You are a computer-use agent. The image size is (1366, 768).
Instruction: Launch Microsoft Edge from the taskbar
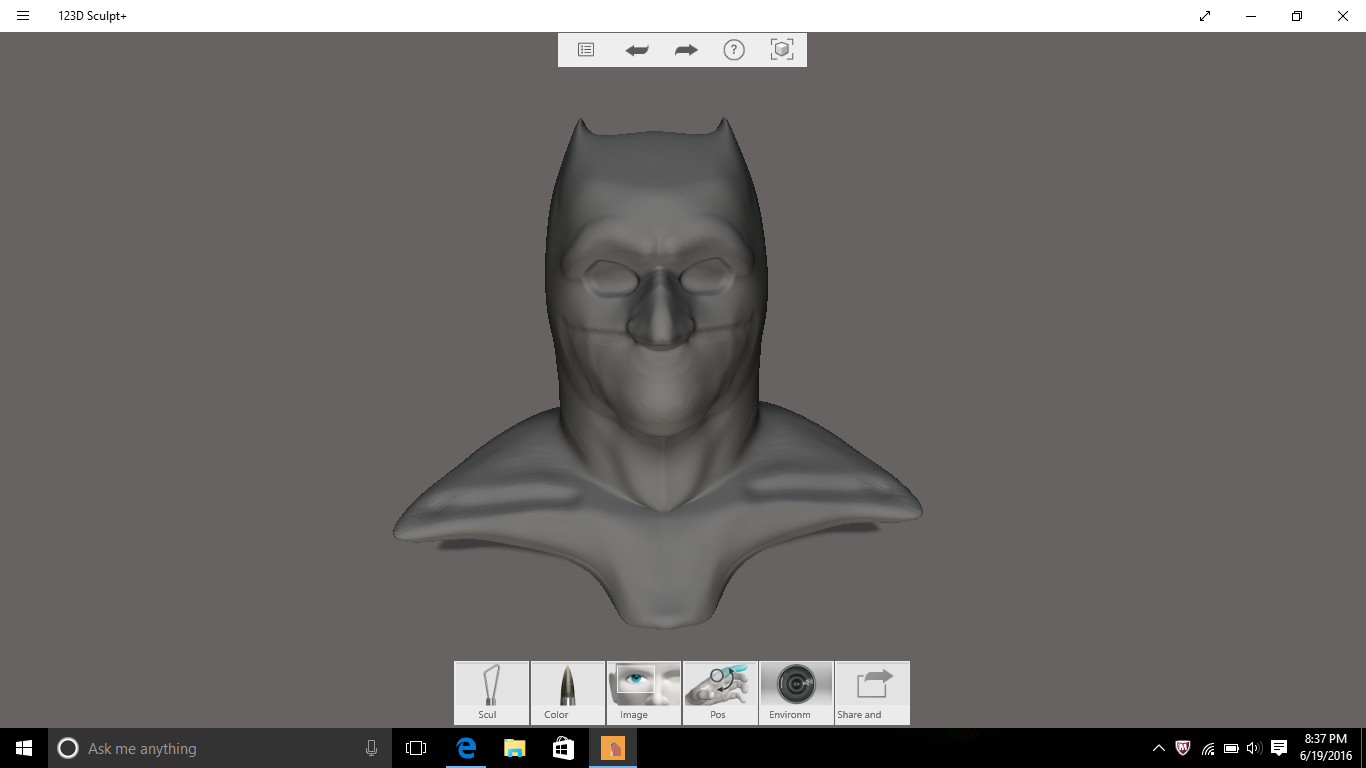465,748
